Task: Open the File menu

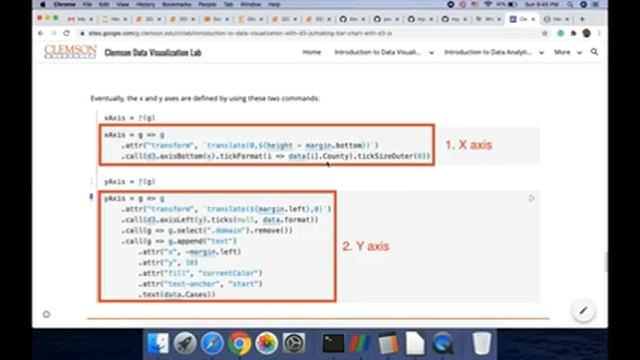Action: (x=87, y=4)
